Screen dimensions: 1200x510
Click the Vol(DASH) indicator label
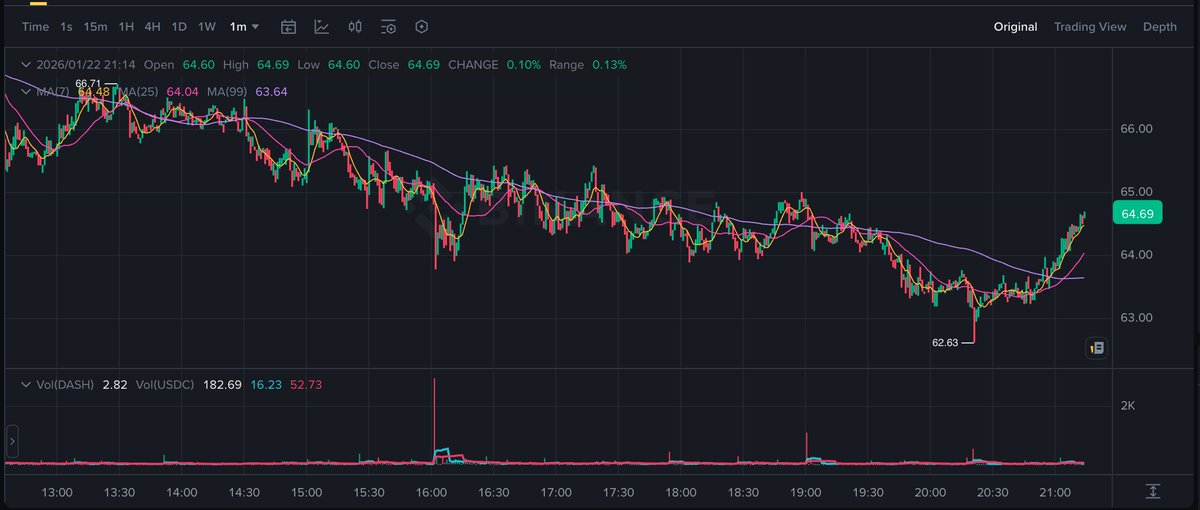(64, 384)
